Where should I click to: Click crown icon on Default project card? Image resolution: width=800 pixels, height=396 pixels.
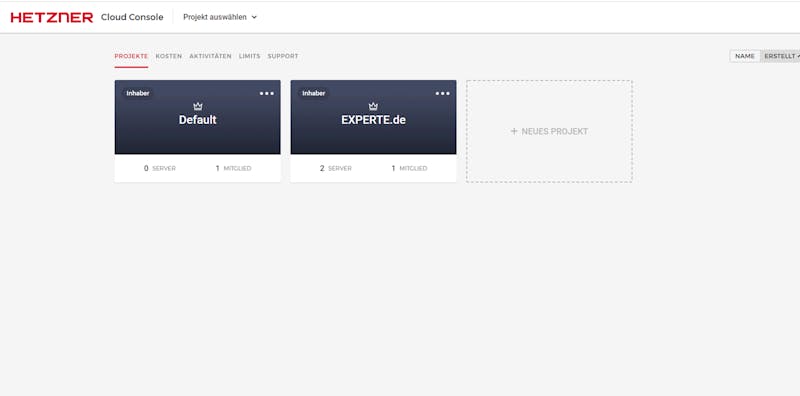[x=198, y=106]
